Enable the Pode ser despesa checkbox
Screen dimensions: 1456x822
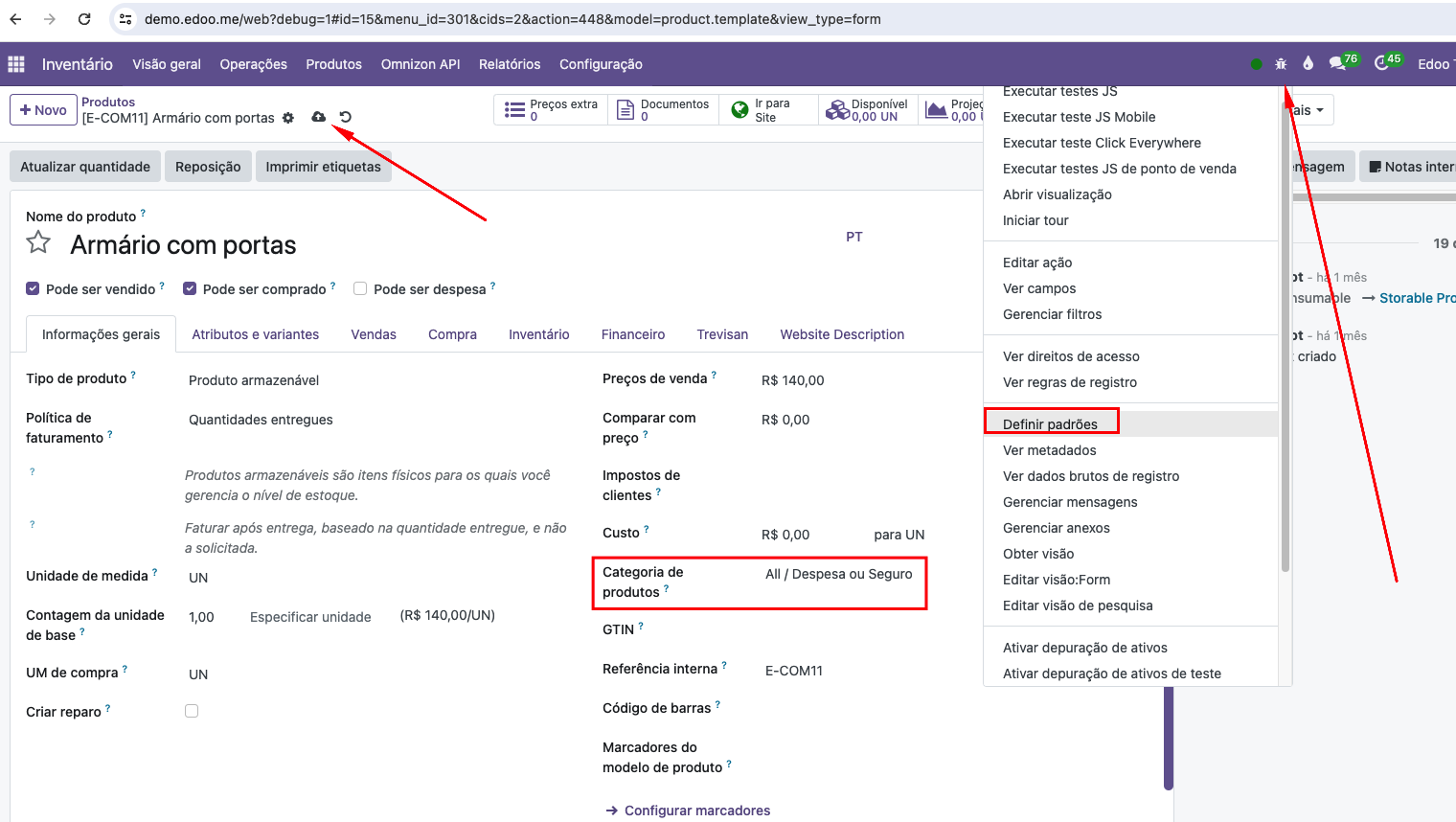(360, 288)
